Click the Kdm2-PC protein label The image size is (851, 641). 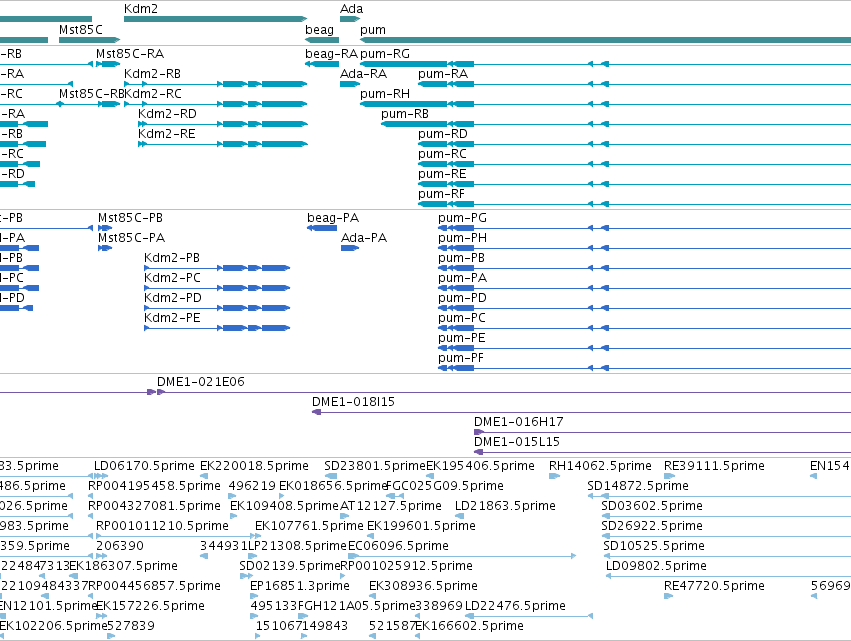[172, 278]
